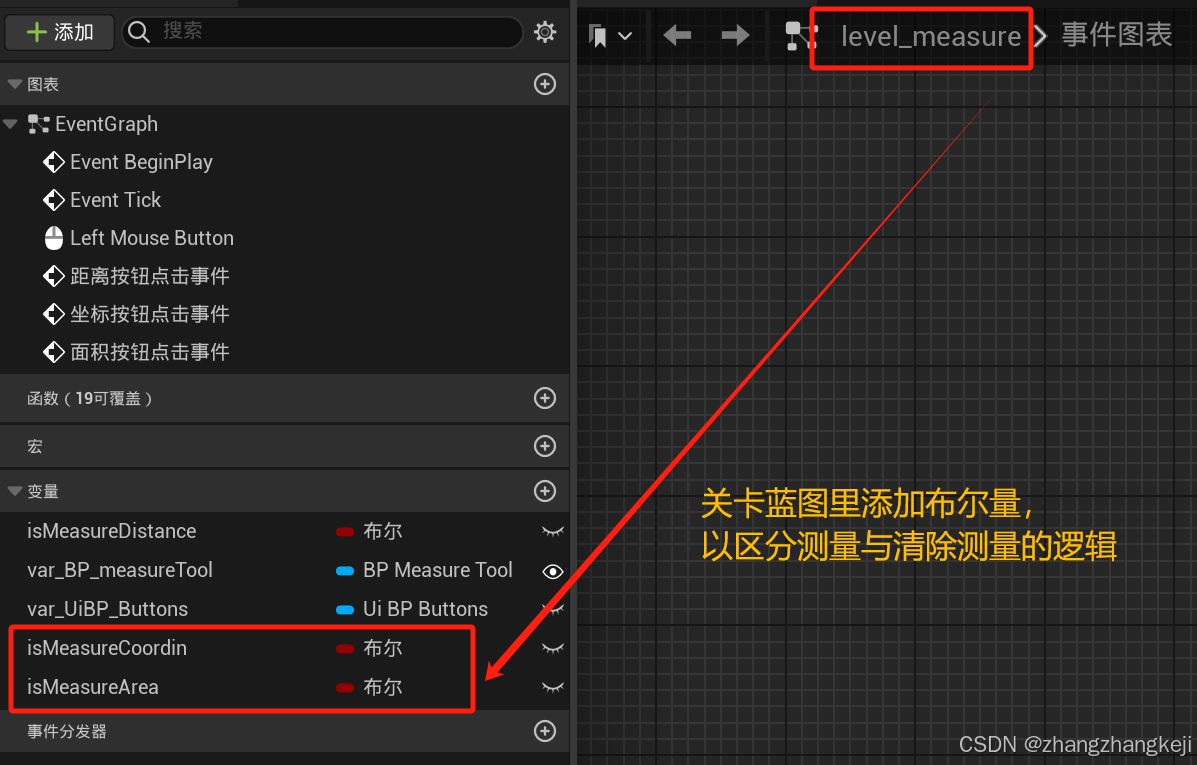Collapse the 图表 section
The image size is (1197, 765).
point(14,84)
